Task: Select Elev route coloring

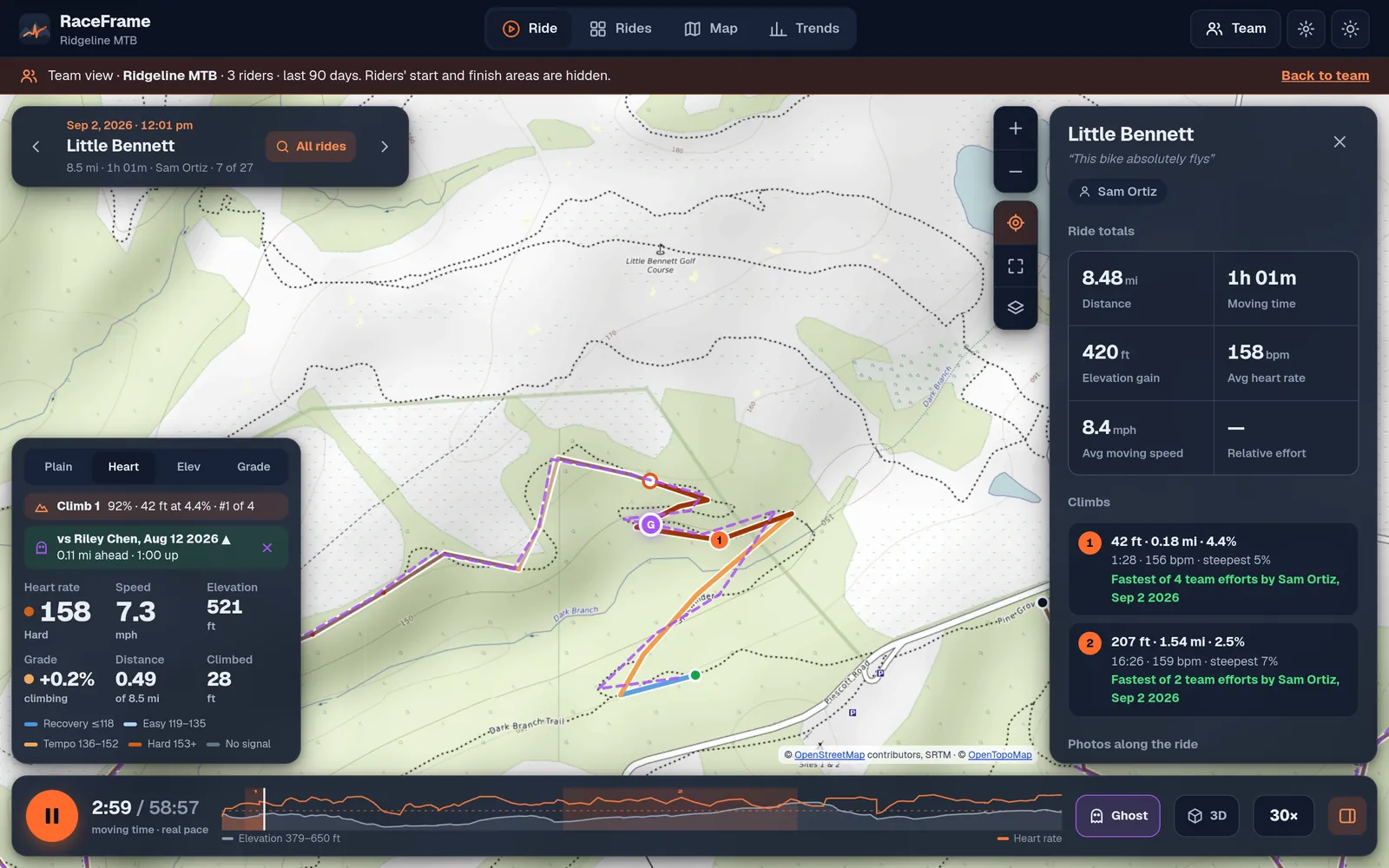Action: pos(188,467)
